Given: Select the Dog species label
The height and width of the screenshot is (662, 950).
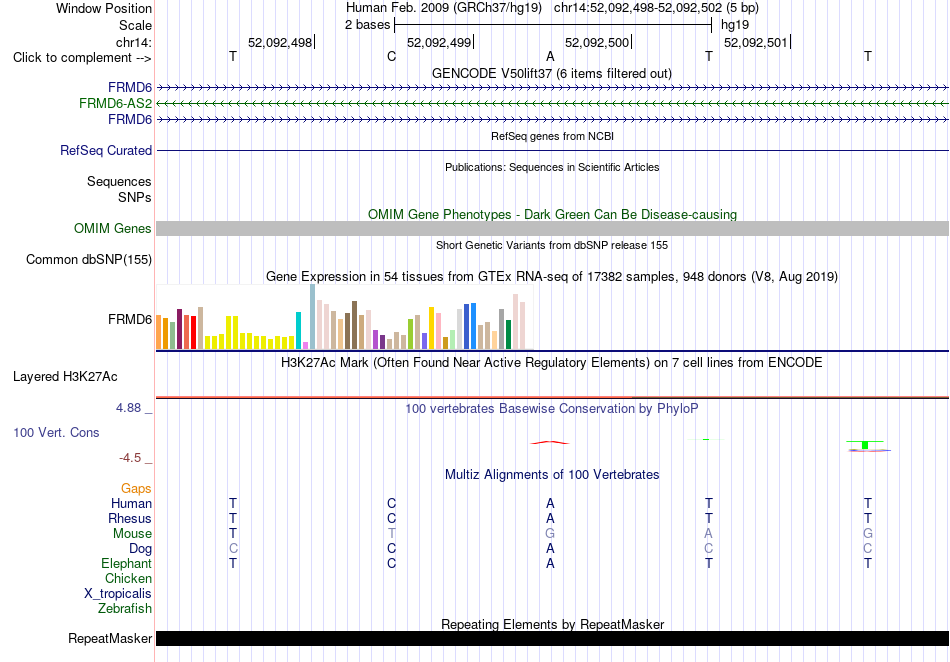Looking at the screenshot, I should pos(140,549).
